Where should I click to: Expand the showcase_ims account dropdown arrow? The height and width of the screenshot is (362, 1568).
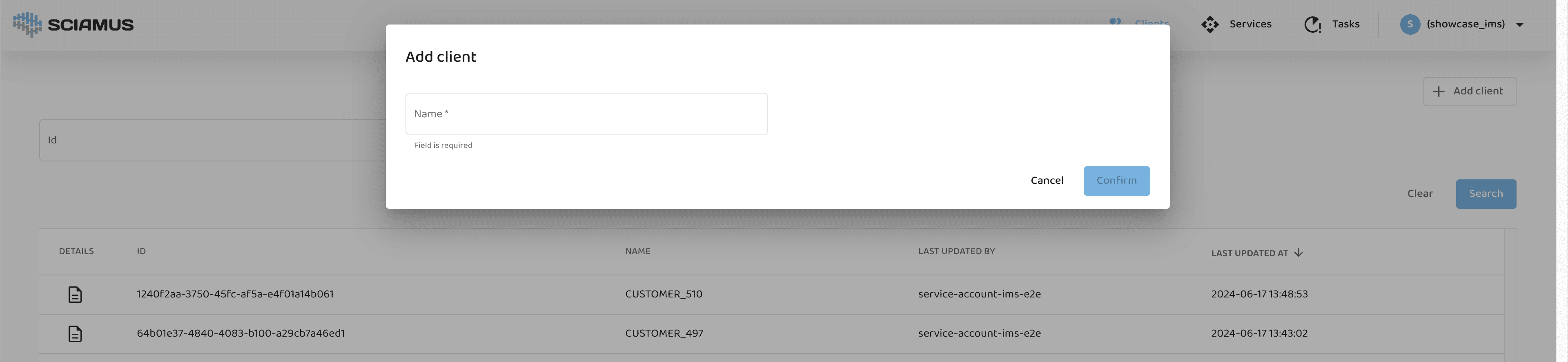click(x=1519, y=25)
